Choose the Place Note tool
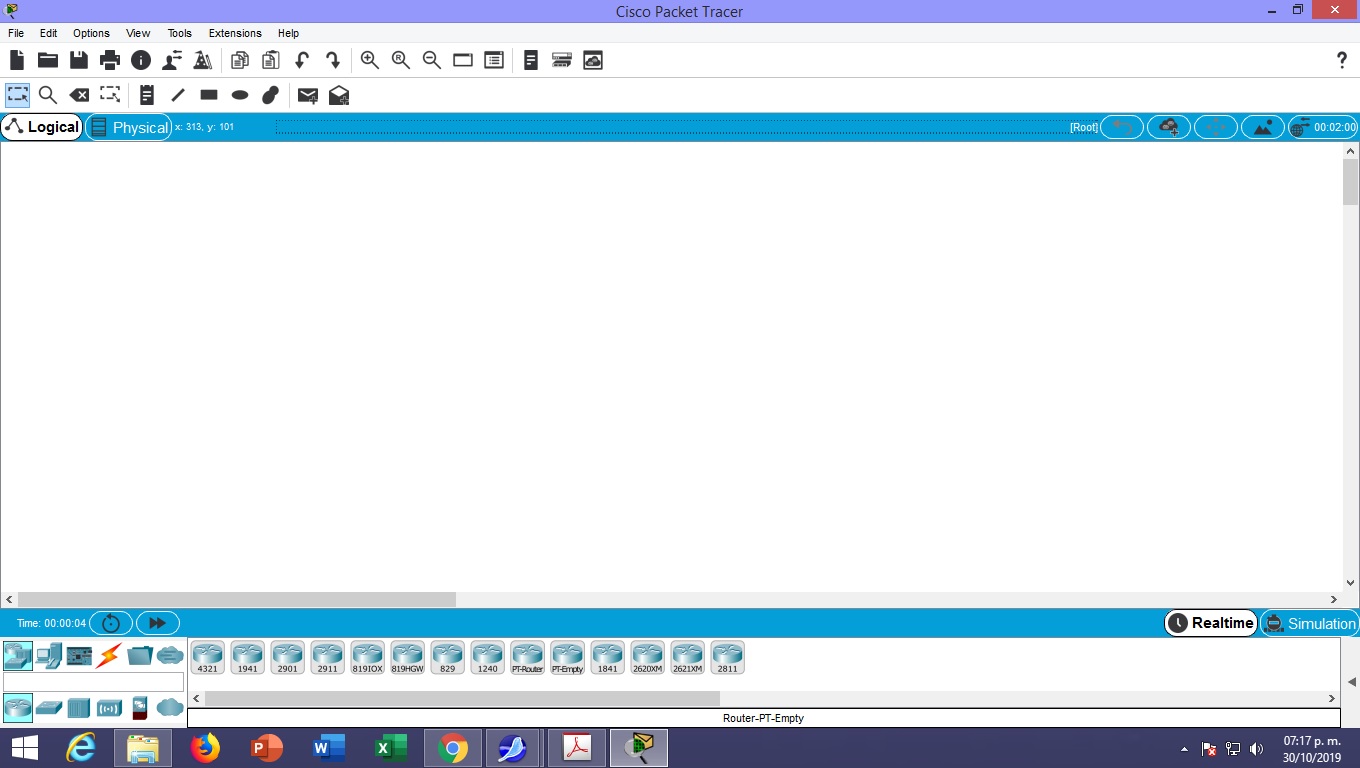 coord(146,95)
